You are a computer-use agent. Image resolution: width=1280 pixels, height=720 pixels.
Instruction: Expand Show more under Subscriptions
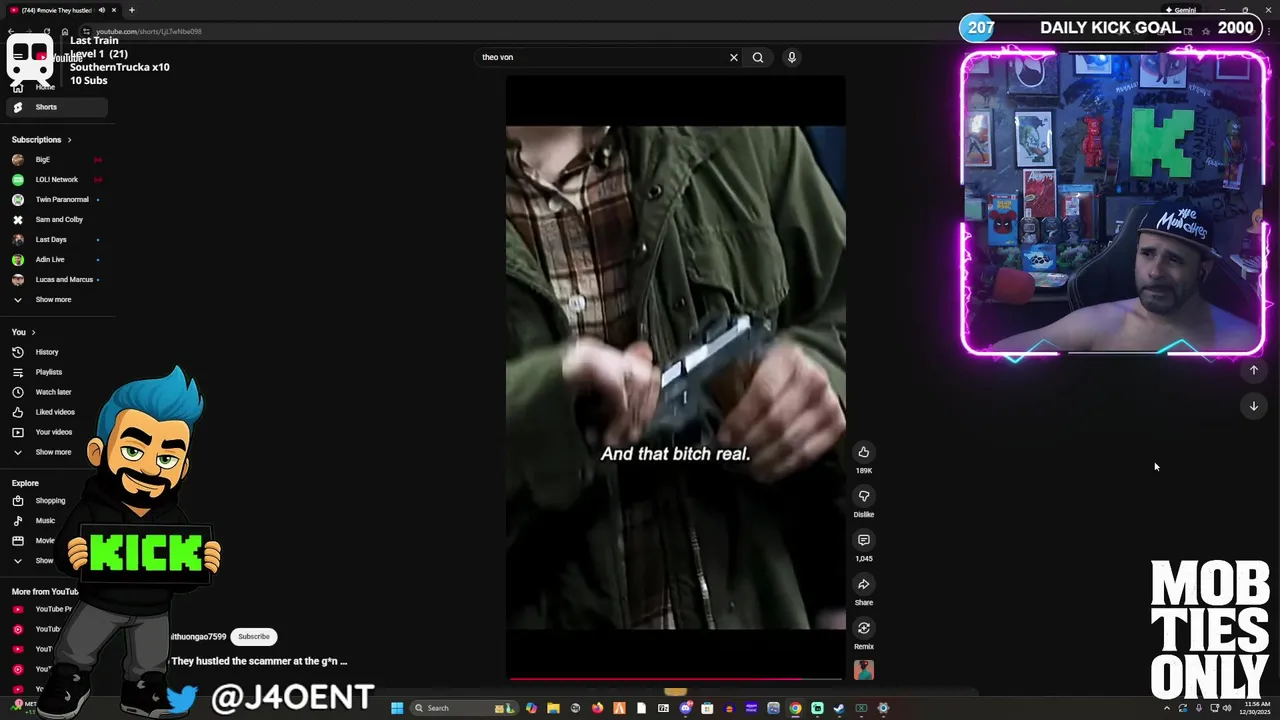coord(55,300)
